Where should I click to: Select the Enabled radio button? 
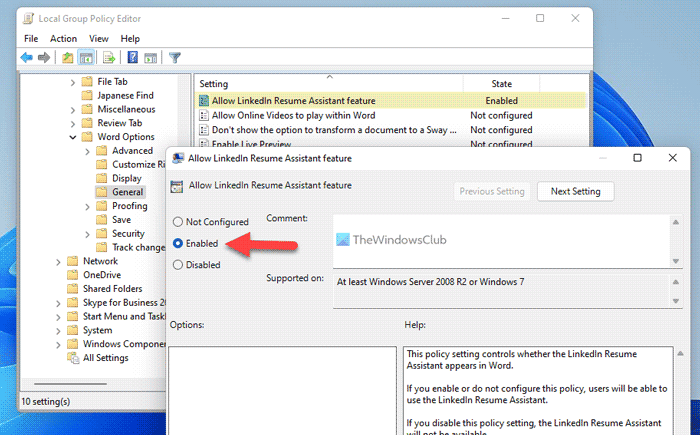pos(178,243)
